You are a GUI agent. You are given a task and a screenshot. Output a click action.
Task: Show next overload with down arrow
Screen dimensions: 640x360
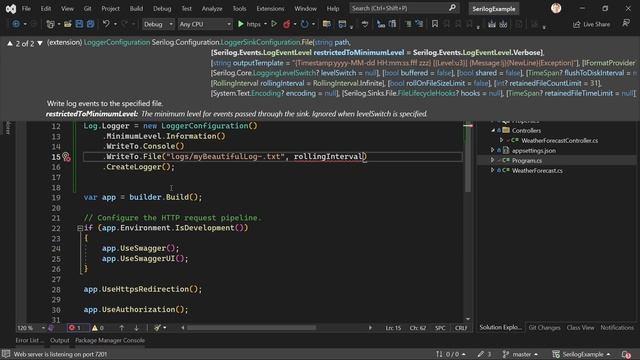click(x=40, y=43)
